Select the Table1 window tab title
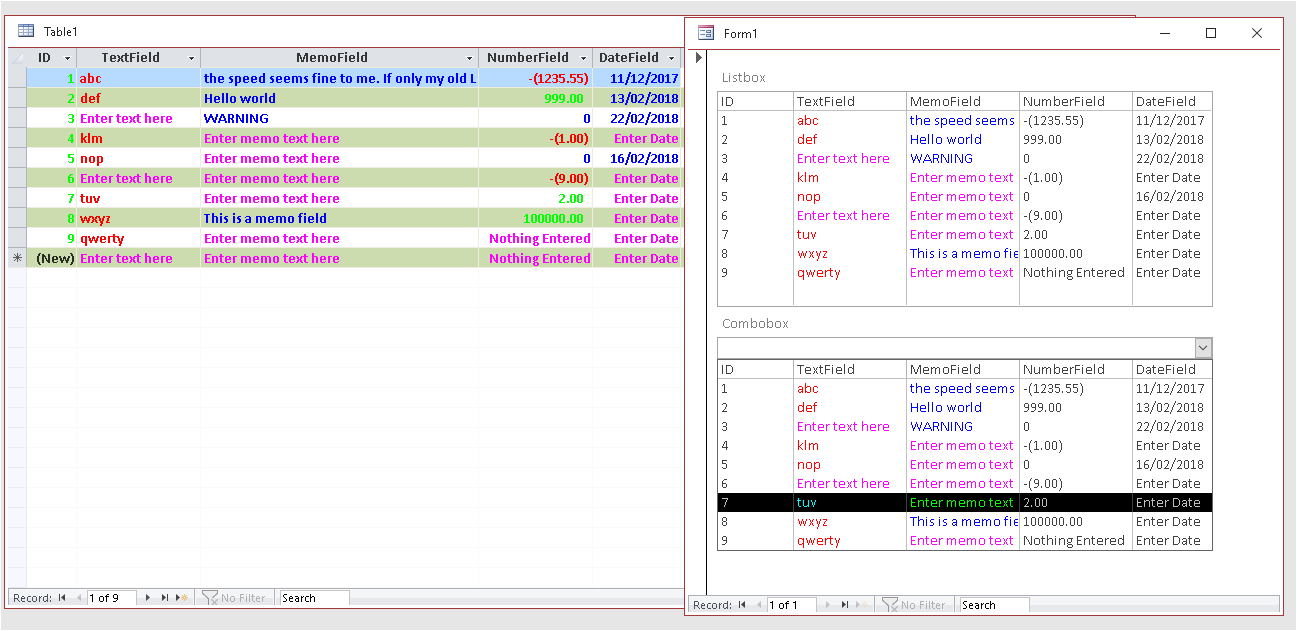 pyautogui.click(x=60, y=32)
